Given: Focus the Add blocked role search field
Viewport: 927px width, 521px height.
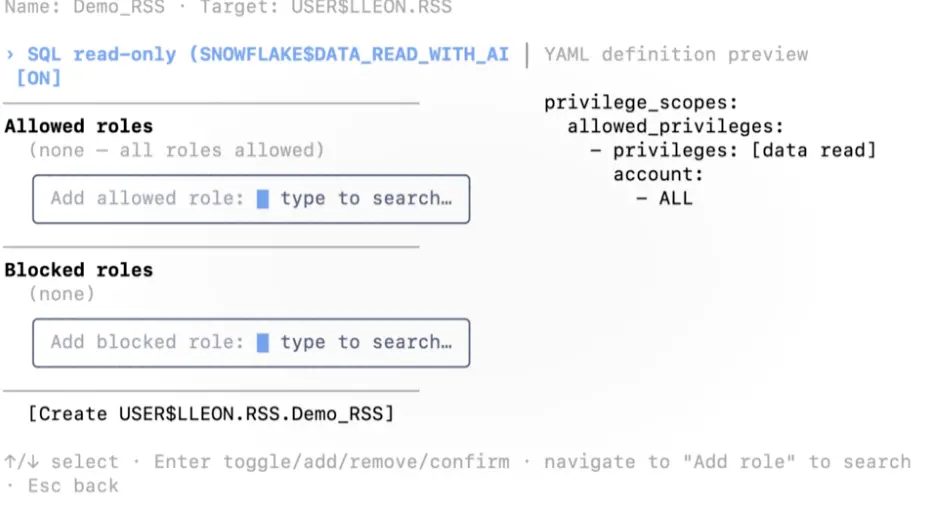Looking at the screenshot, I should [x=251, y=343].
